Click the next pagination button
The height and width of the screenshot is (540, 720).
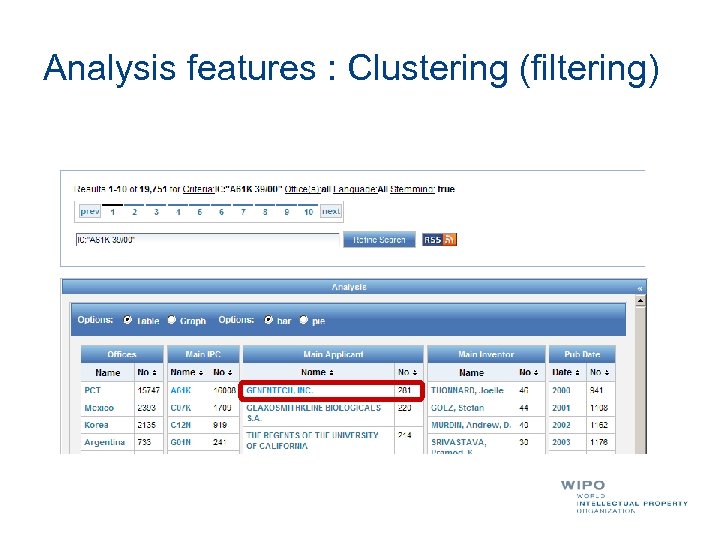pos(331,211)
